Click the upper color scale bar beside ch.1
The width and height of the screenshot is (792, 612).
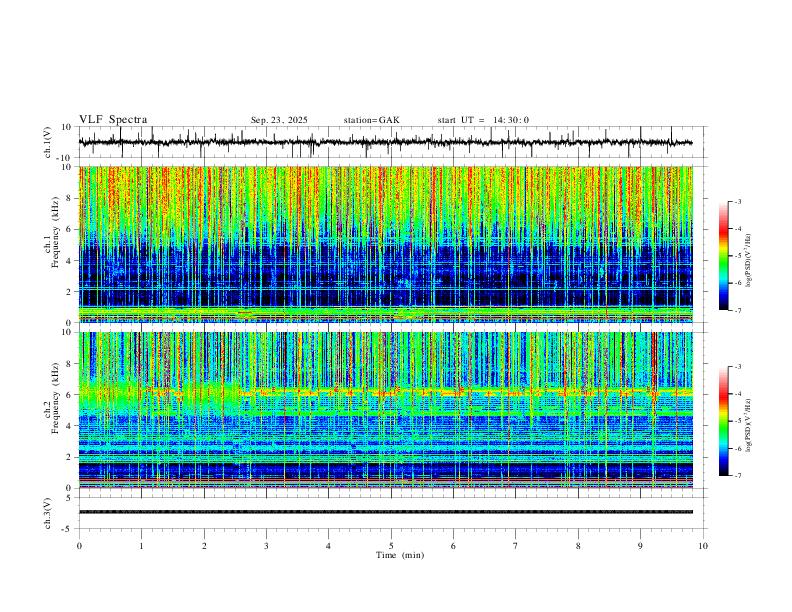point(724,256)
